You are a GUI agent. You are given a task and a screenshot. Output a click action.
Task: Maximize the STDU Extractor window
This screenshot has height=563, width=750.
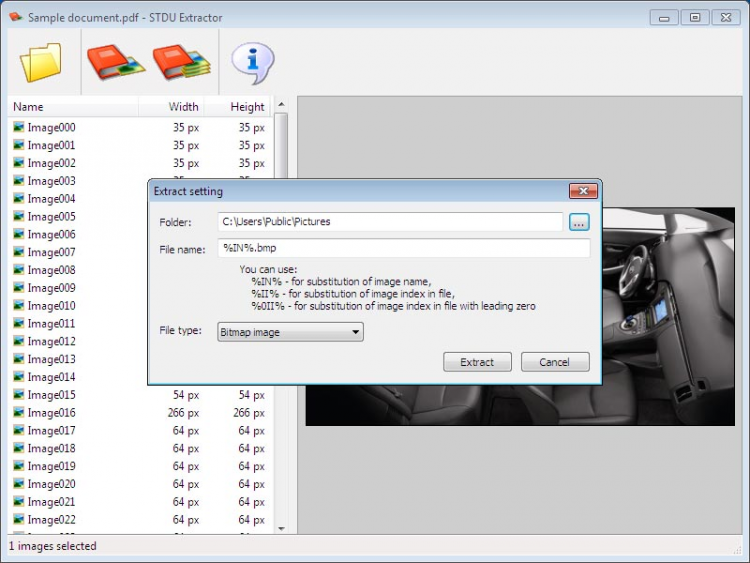695,18
